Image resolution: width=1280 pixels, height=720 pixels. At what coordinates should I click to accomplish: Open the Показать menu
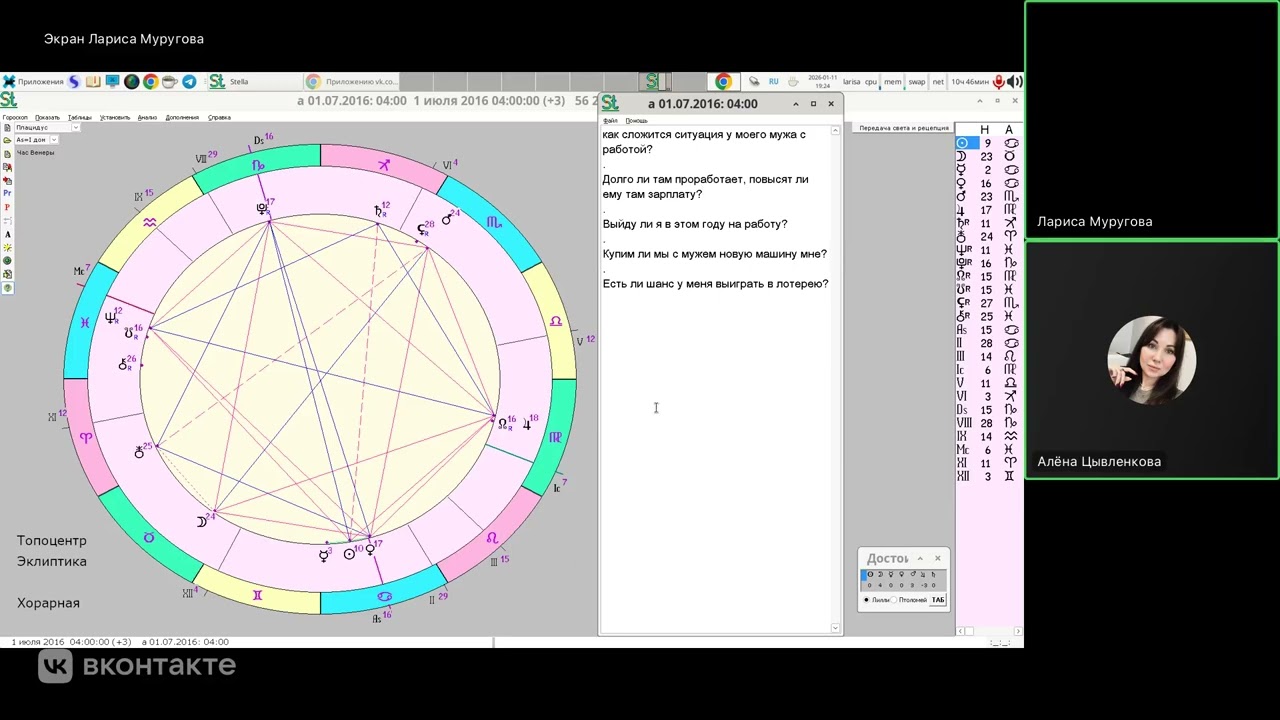pyautogui.click(x=47, y=118)
